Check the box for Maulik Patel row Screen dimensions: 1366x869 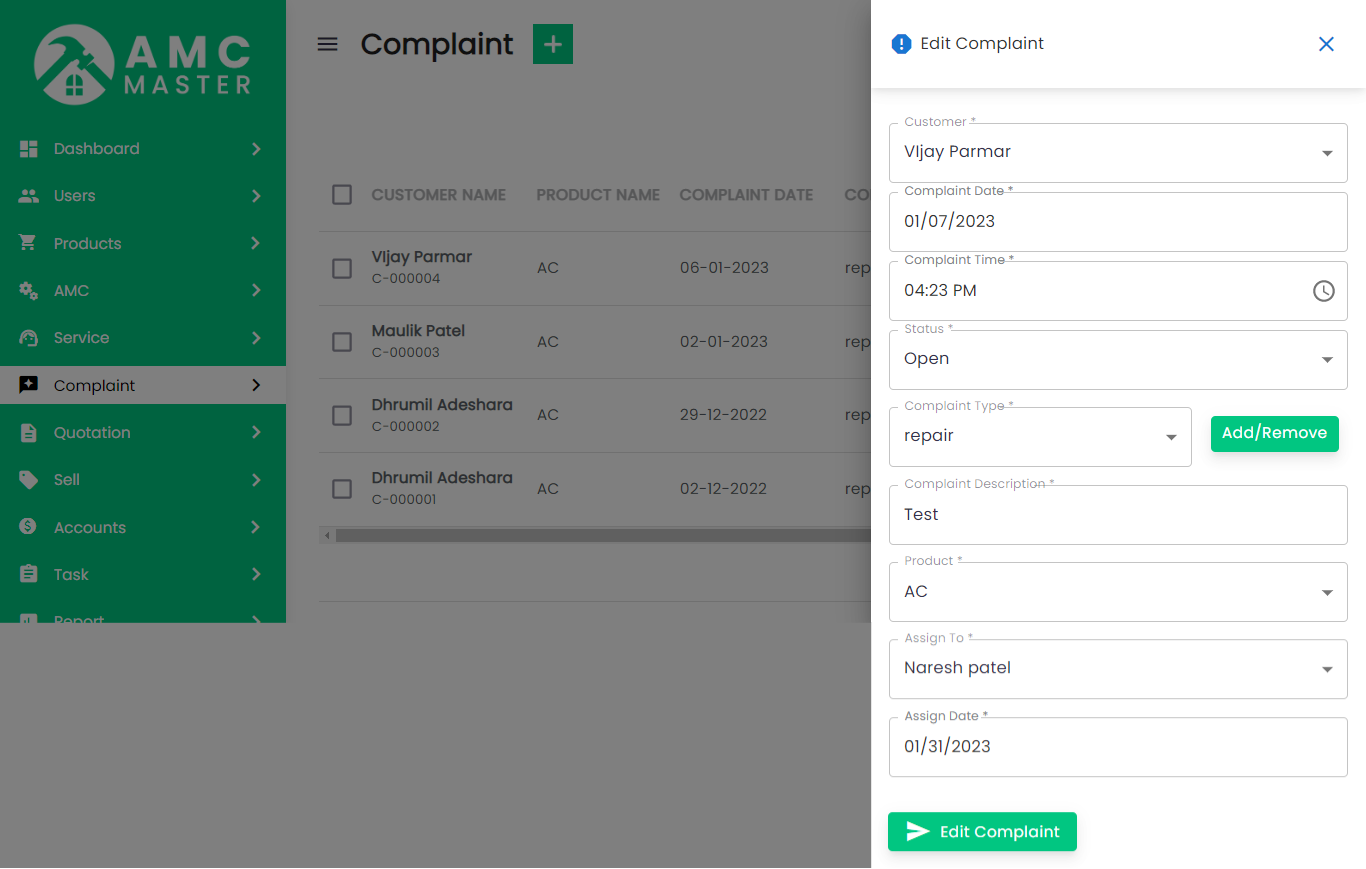(342, 342)
